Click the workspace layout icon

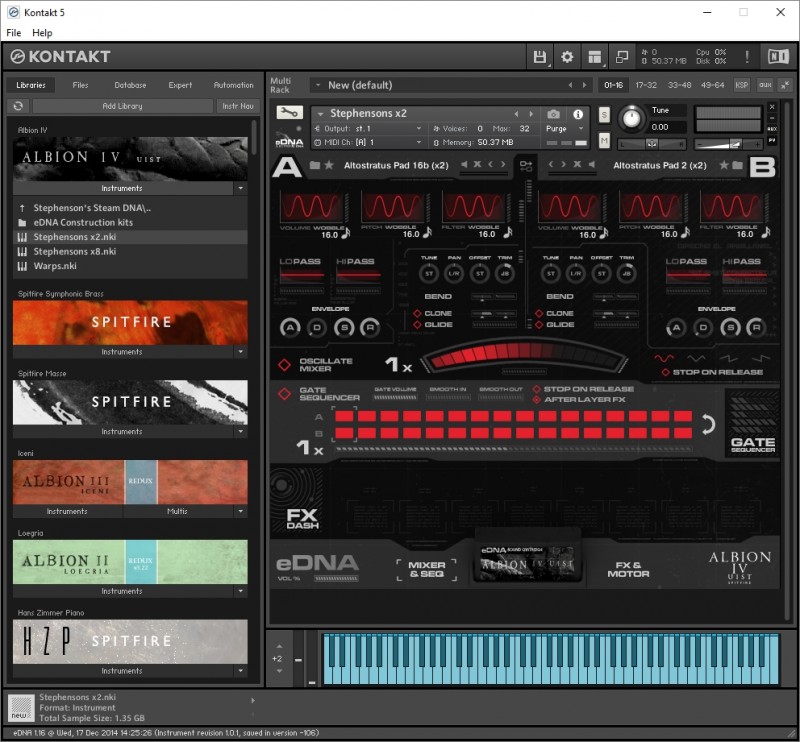tap(595, 57)
